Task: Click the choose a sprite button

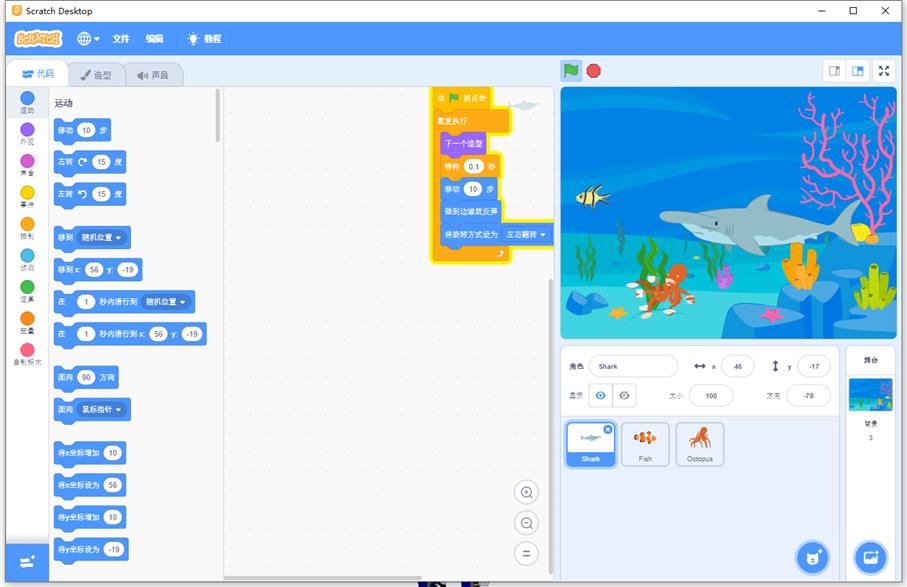Action: tap(811, 556)
